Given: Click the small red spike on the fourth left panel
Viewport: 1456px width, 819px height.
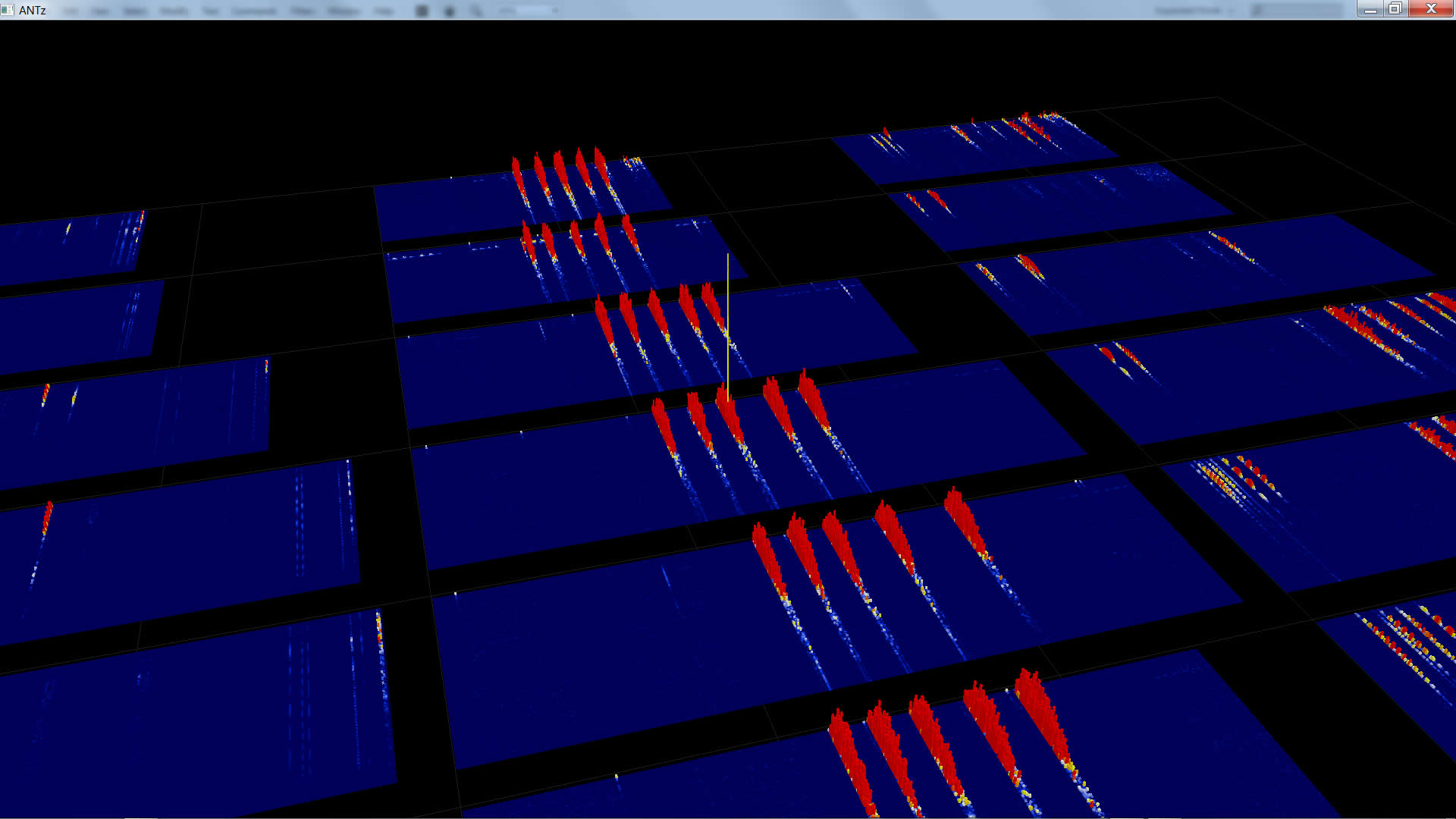Looking at the screenshot, I should (x=47, y=516).
